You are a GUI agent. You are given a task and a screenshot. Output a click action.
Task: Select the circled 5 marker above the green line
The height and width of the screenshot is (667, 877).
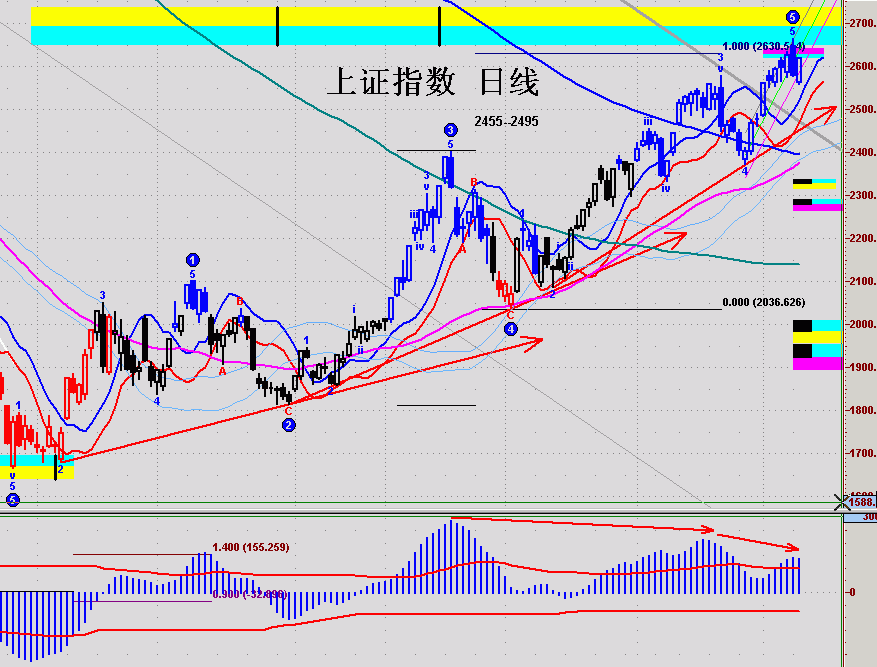(12, 499)
